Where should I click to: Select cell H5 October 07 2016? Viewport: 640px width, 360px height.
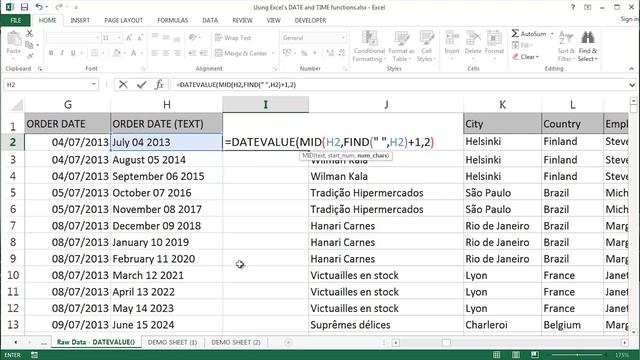pyautogui.click(x=167, y=193)
